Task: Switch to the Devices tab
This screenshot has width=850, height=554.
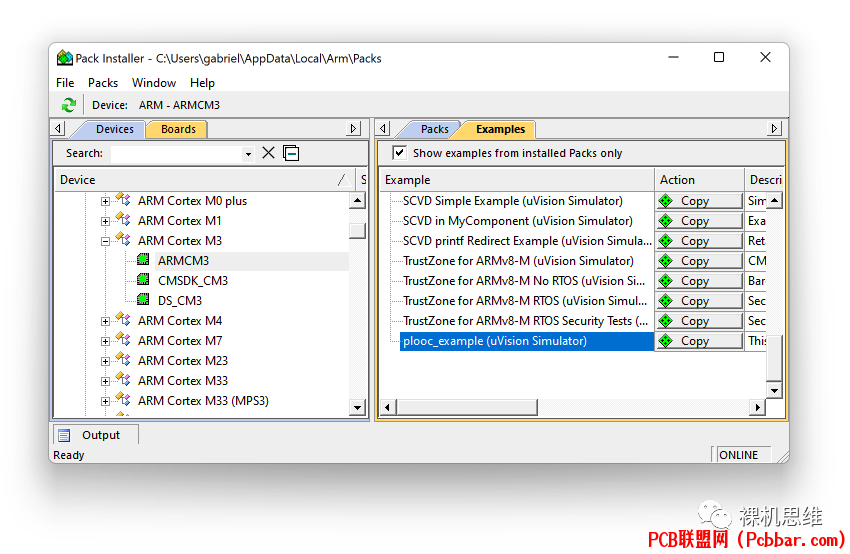Action: [114, 129]
